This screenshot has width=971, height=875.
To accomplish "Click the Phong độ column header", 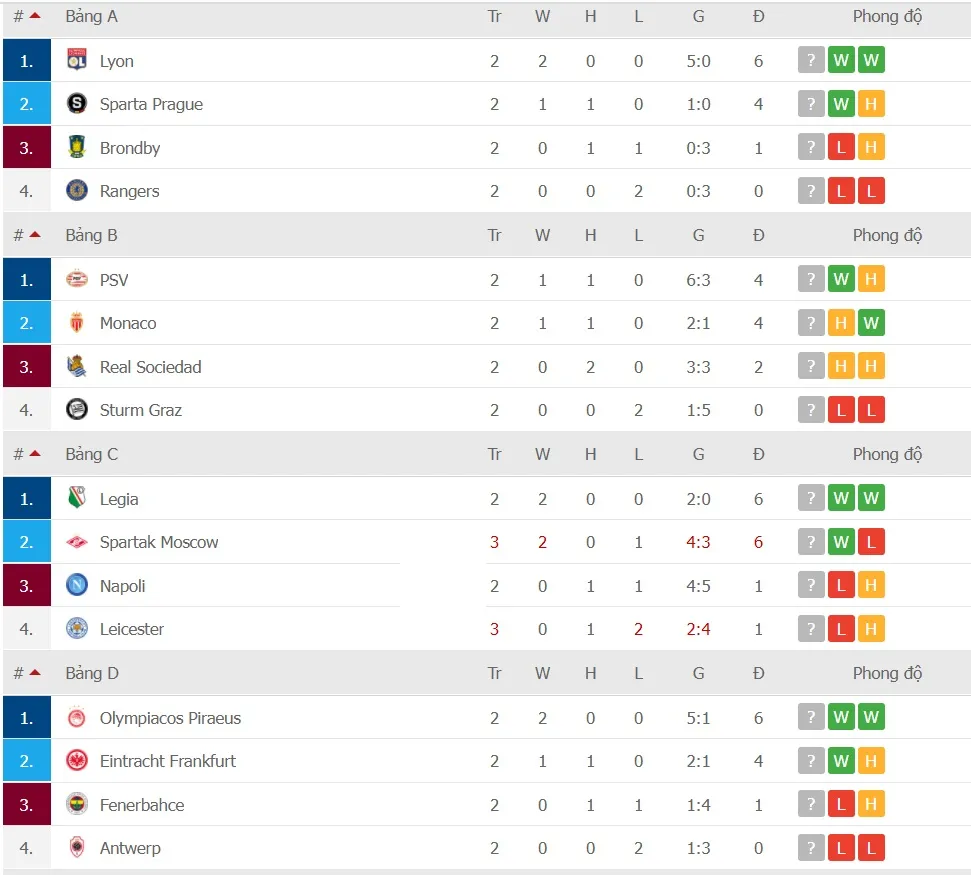I will click(x=887, y=16).
